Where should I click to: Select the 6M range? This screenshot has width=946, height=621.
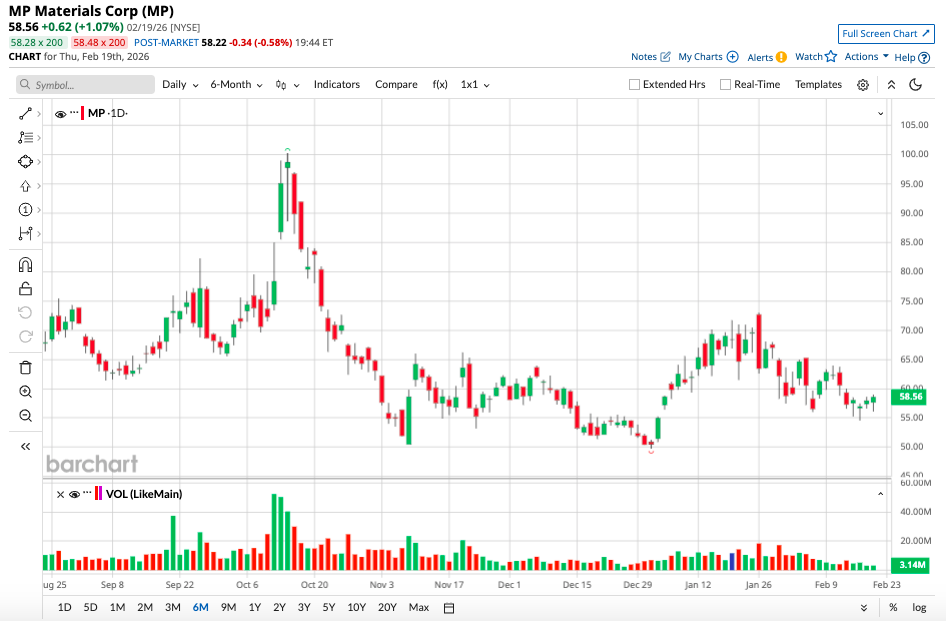pyautogui.click(x=200, y=607)
